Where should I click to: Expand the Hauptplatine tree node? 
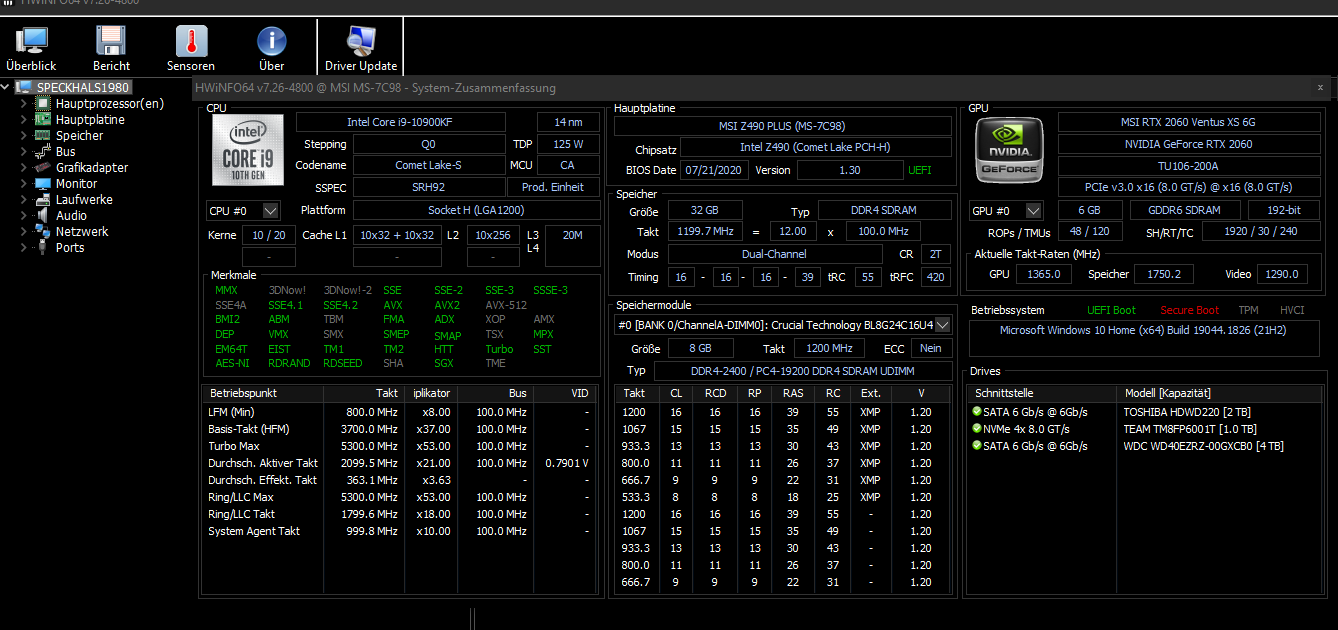(24, 119)
